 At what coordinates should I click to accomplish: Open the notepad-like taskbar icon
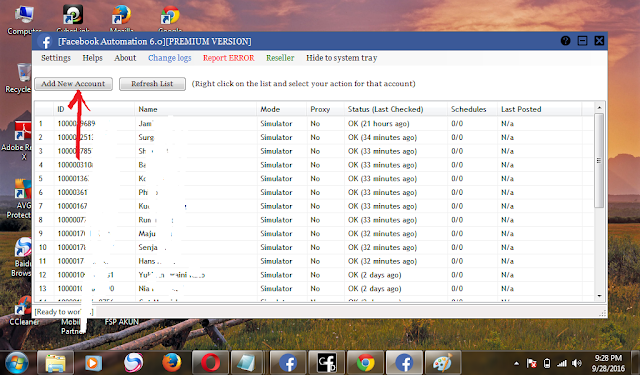pyautogui.click(x=248, y=363)
